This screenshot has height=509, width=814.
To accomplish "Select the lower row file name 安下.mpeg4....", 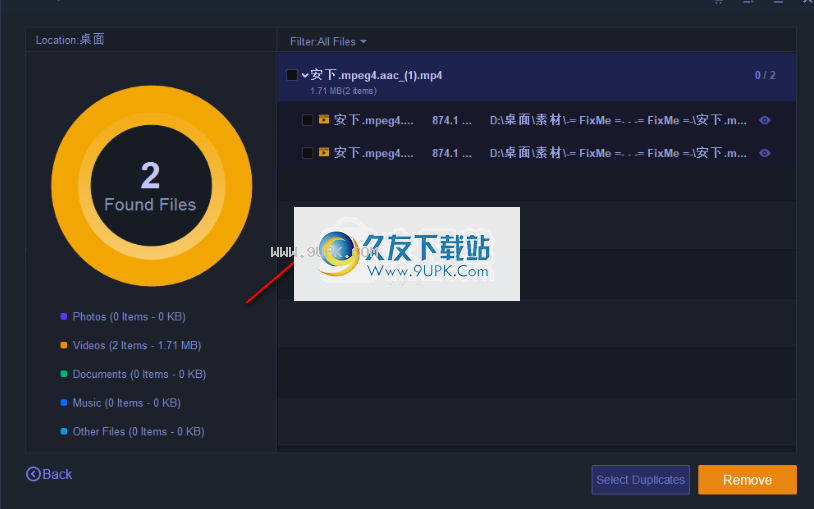I will coord(374,153).
